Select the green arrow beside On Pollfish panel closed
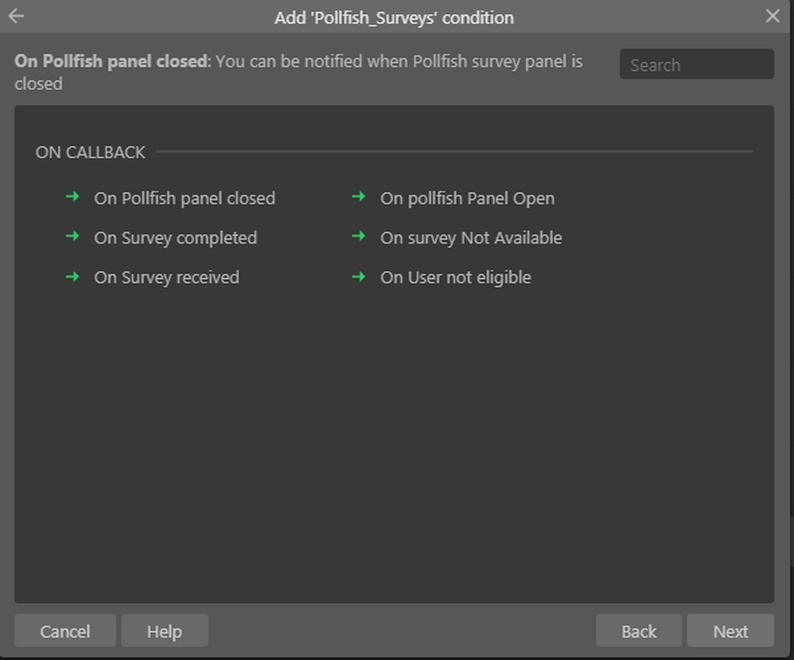The width and height of the screenshot is (794, 660). (x=72, y=197)
